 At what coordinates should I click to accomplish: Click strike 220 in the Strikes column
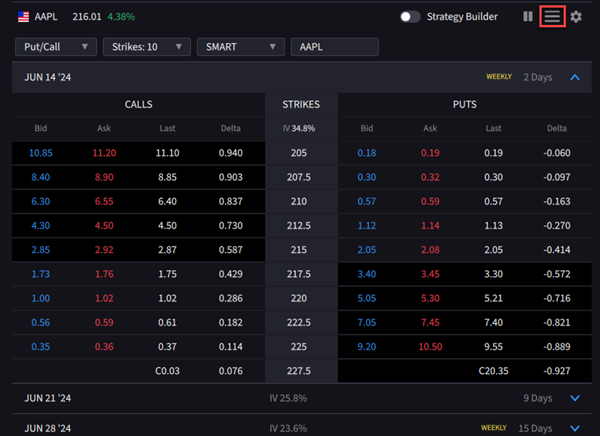click(x=299, y=298)
